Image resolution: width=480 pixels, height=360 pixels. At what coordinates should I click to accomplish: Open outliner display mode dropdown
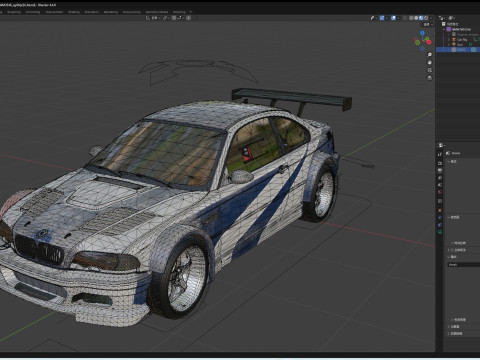[x=442, y=18]
